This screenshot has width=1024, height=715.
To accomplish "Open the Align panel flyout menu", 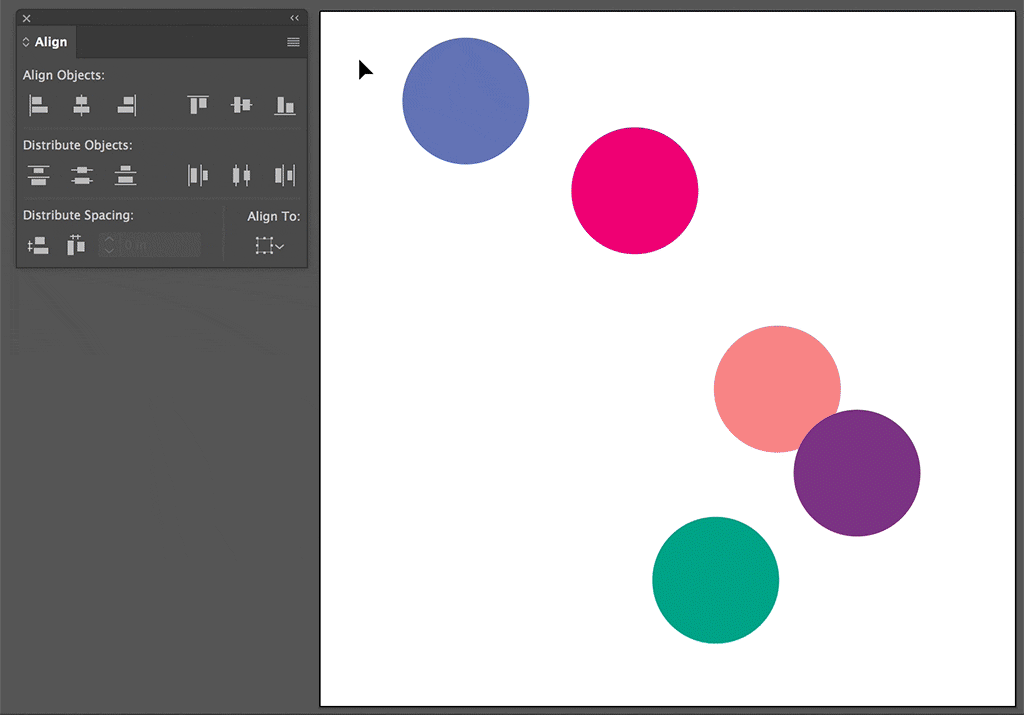I will [x=293, y=42].
